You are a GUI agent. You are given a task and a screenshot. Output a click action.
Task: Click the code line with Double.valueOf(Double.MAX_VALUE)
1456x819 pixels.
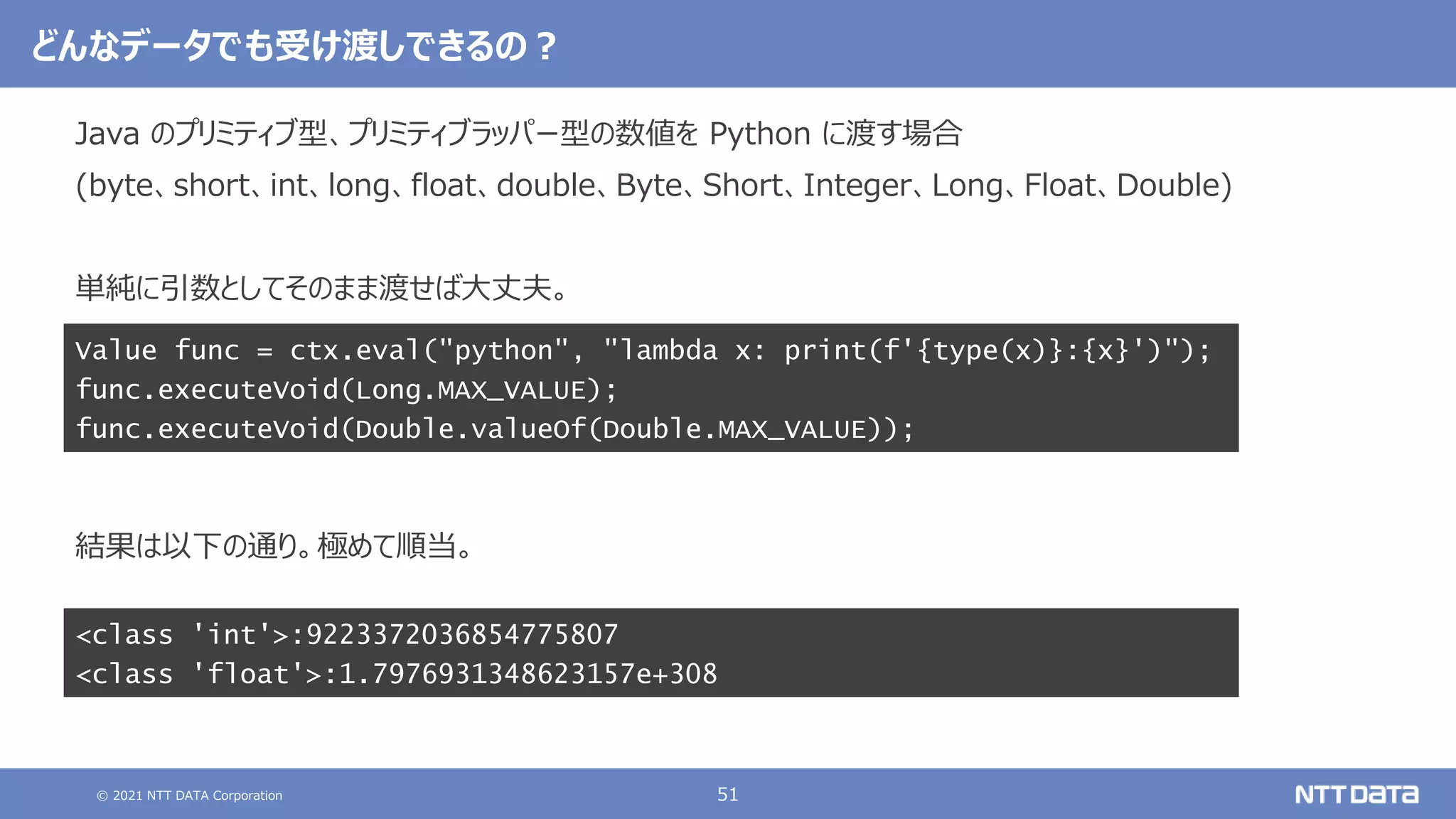495,429
